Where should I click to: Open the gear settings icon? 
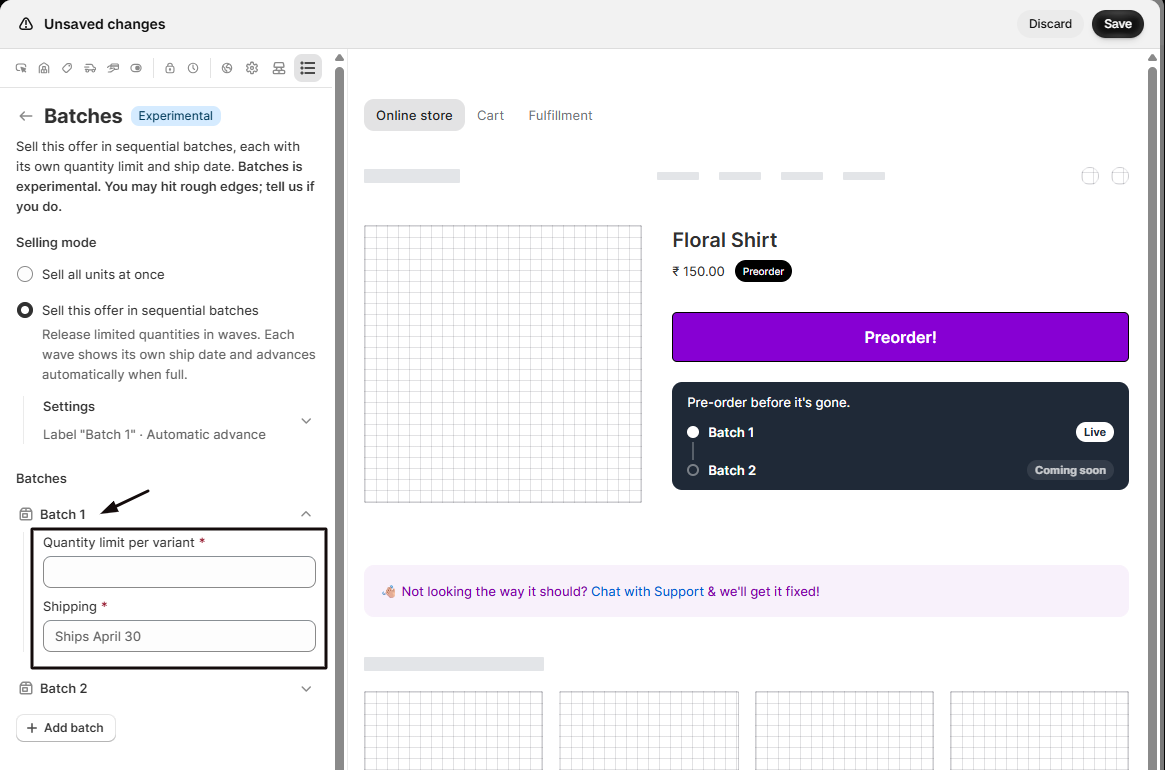pos(252,68)
